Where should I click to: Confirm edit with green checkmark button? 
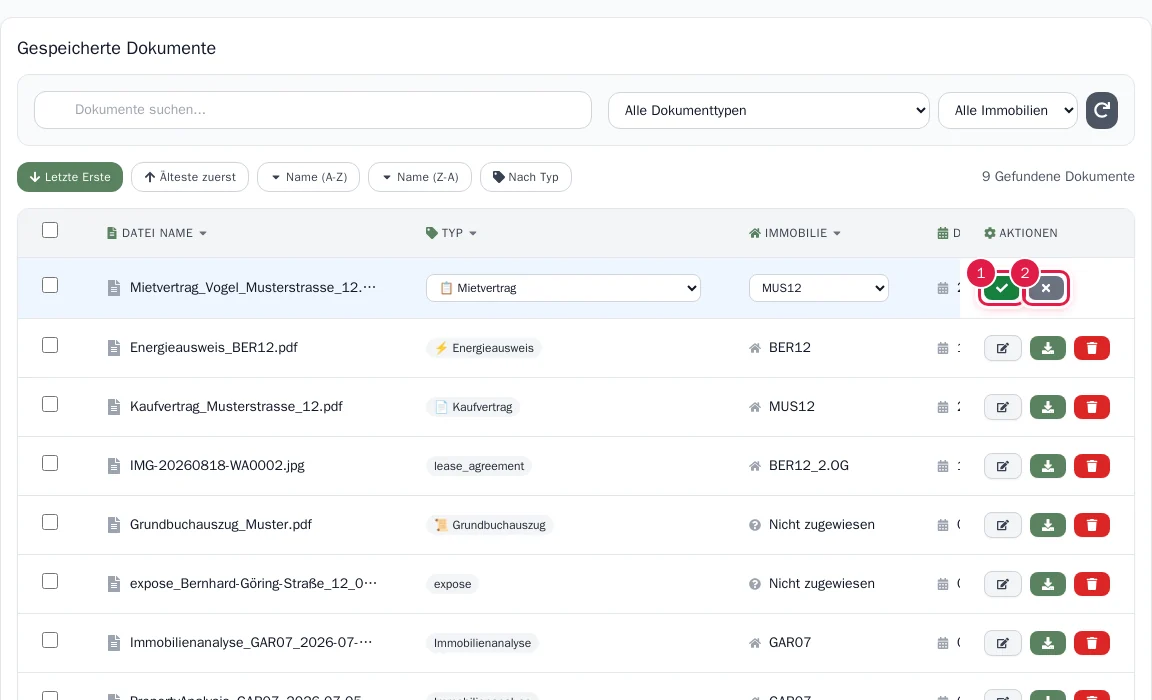[x=1001, y=288]
